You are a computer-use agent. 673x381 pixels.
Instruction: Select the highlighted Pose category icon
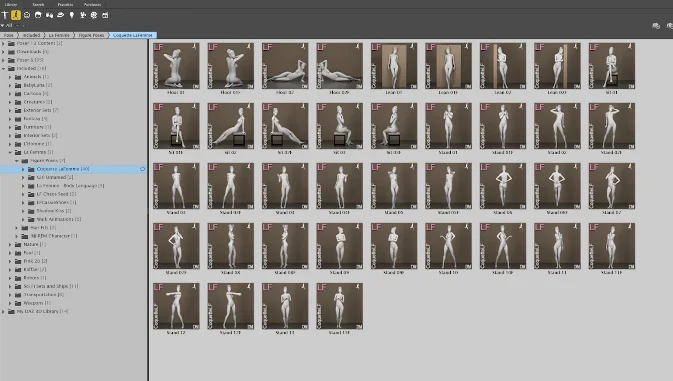[x=15, y=15]
